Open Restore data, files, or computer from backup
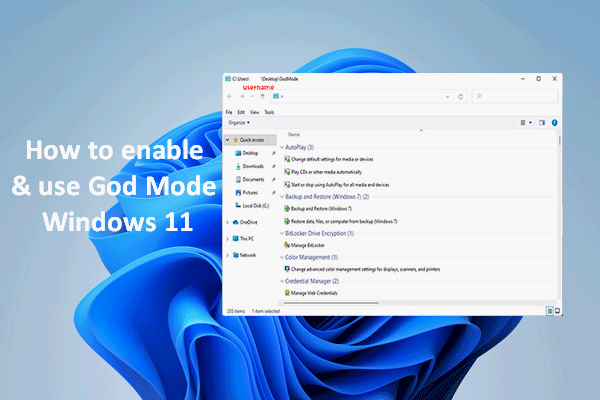Viewport: 600px width, 400px height. [x=344, y=221]
